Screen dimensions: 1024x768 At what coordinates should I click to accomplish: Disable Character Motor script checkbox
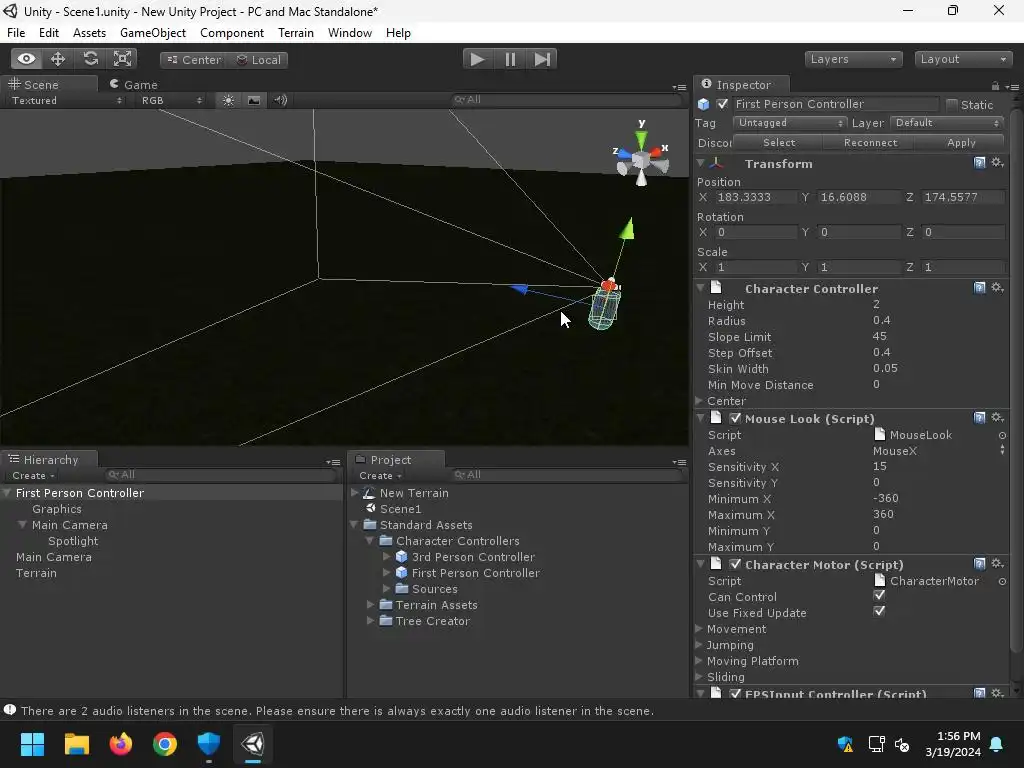pyautogui.click(x=735, y=564)
